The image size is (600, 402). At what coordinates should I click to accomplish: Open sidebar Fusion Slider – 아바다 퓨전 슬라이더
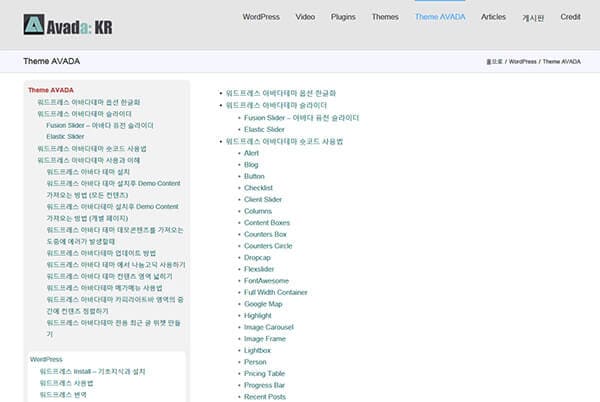(x=100, y=125)
